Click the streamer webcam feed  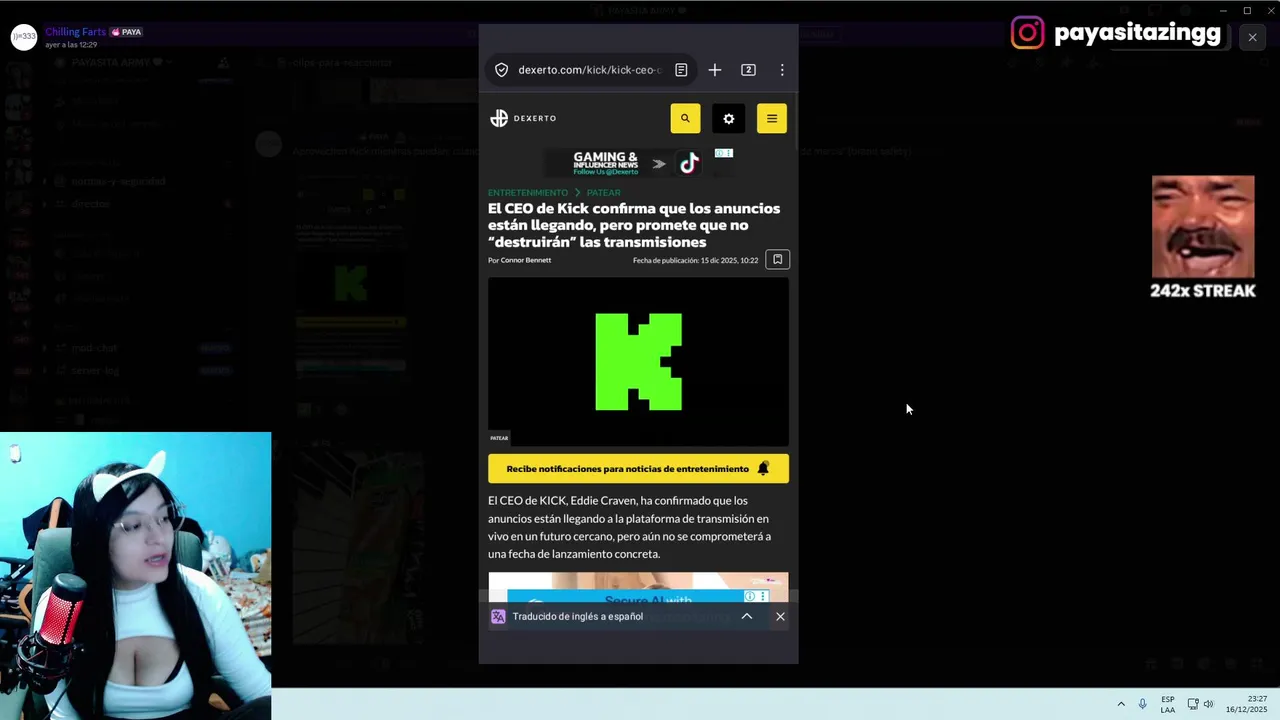pos(135,575)
